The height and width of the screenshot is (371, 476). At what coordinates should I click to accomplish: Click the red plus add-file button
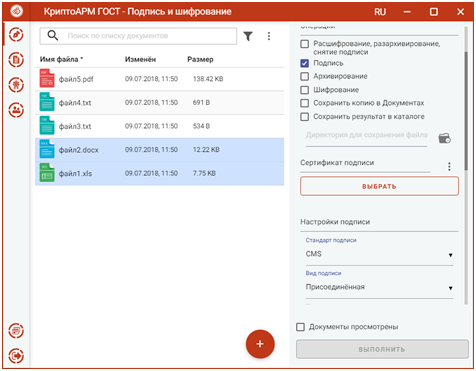point(260,344)
